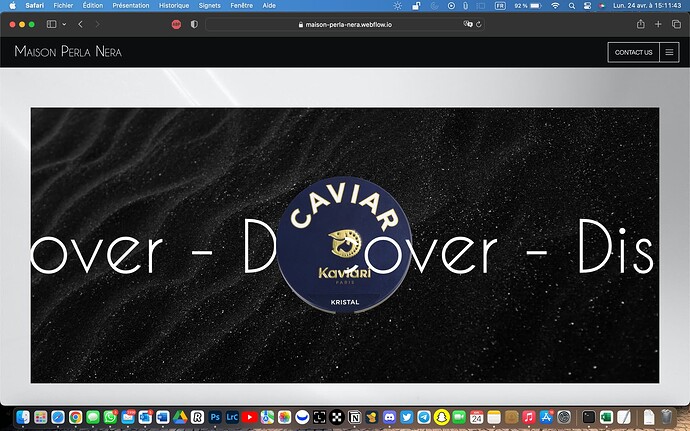The image size is (690, 431).
Task: Open Twitter from the Dock
Action: (x=407, y=416)
